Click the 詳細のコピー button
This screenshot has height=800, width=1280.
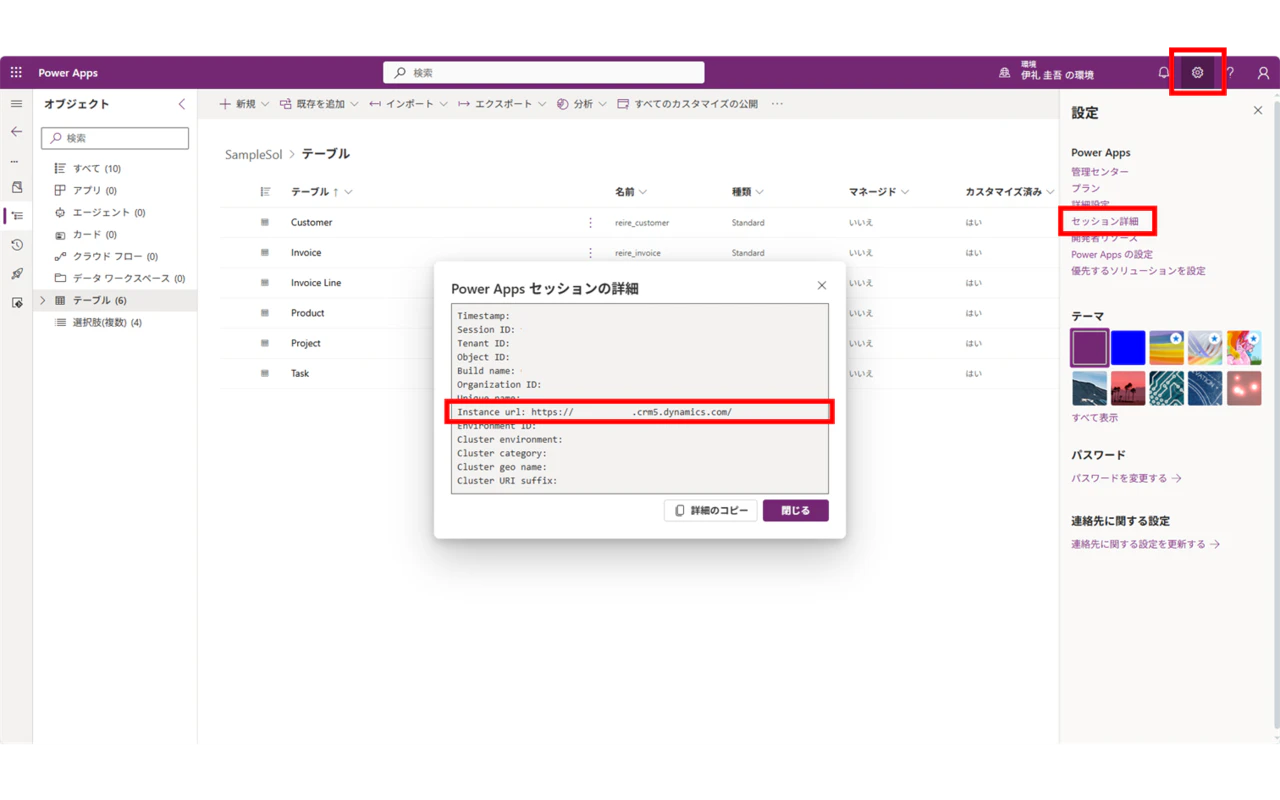(711, 511)
